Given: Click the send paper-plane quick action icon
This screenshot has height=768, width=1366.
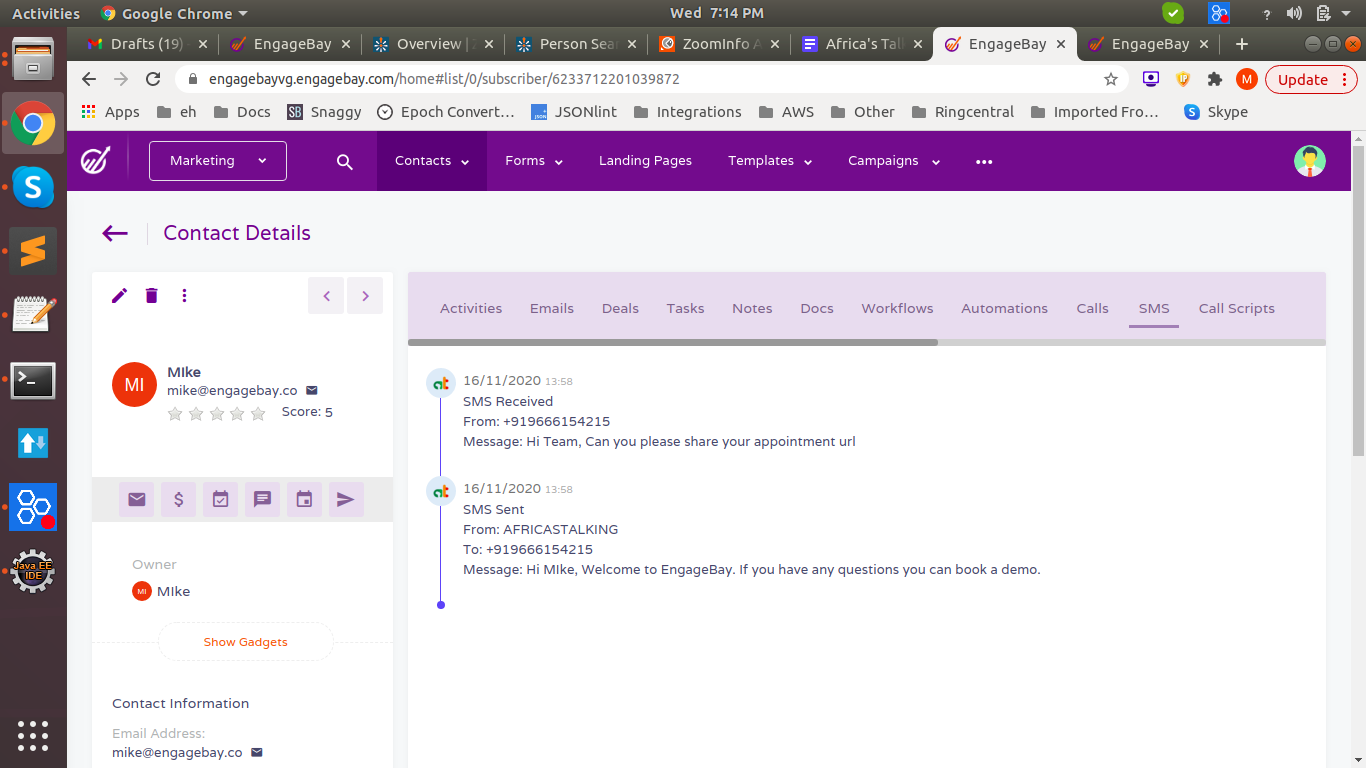Looking at the screenshot, I should tap(346, 499).
